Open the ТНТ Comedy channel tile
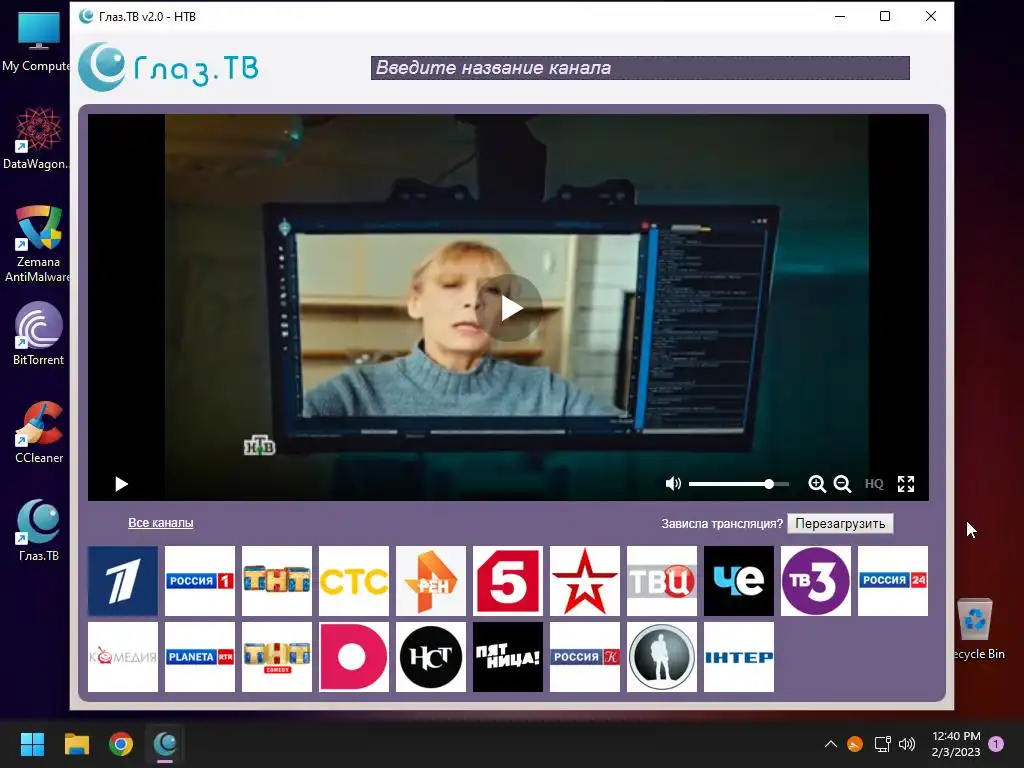The image size is (1024, 768). point(277,656)
